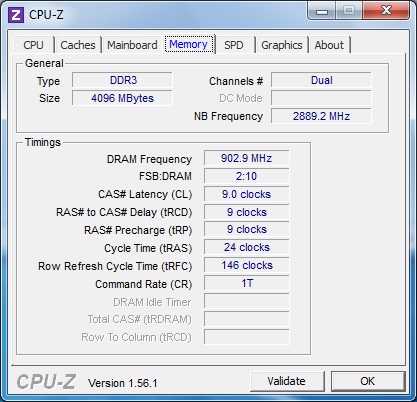Viewport: 417px width, 402px height.
Task: Click the Validate button
Action: [287, 381]
